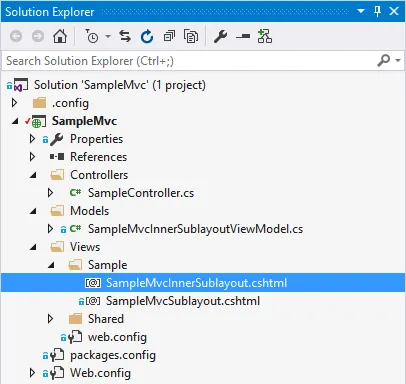This screenshot has height=384, width=406.
Task: Click the References icon
Action: [57, 157]
